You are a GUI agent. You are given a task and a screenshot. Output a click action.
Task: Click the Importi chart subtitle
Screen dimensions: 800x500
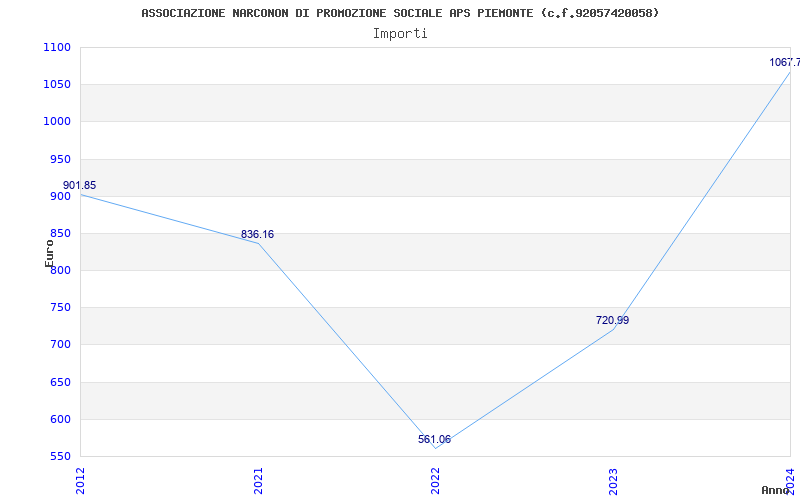[400, 34]
